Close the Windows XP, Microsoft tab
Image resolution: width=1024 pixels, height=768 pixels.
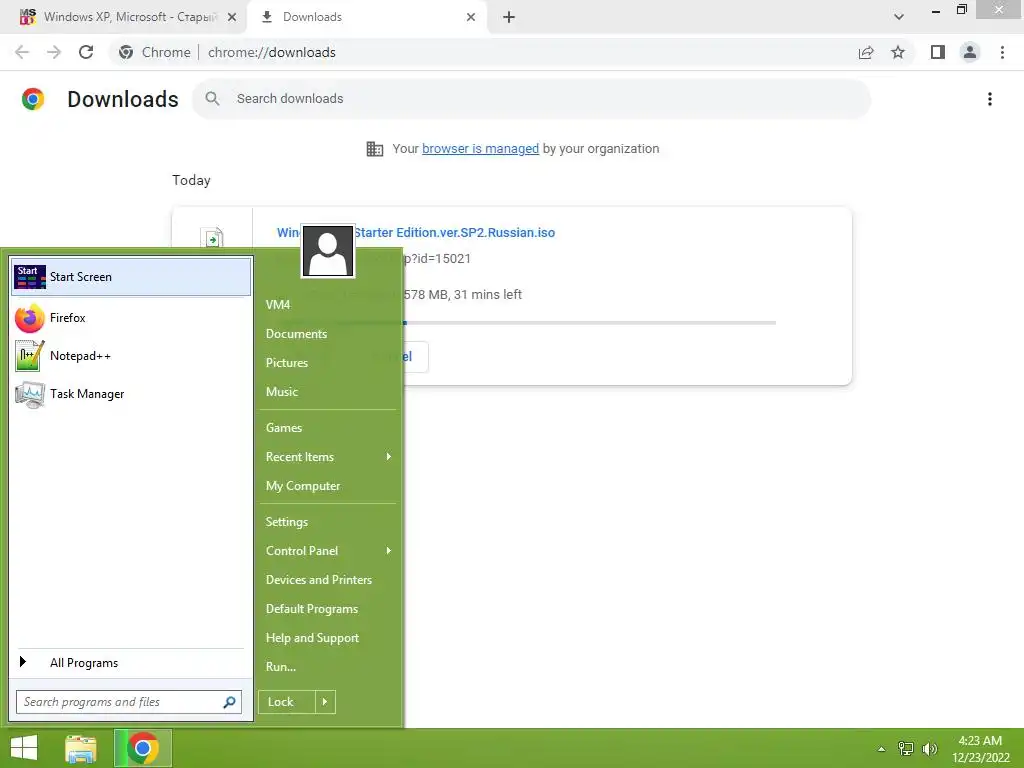pyautogui.click(x=232, y=17)
